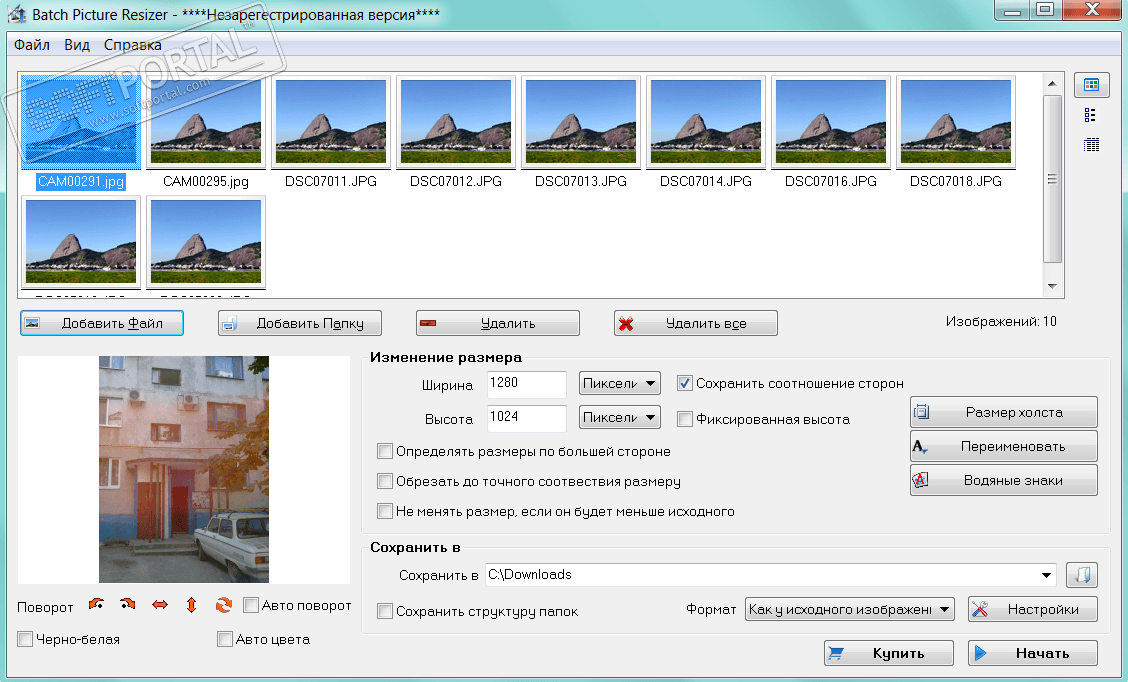Image resolution: width=1128 pixels, height=682 pixels.
Task: Enable Обрезать до точного соответствия размеру
Action: (385, 481)
